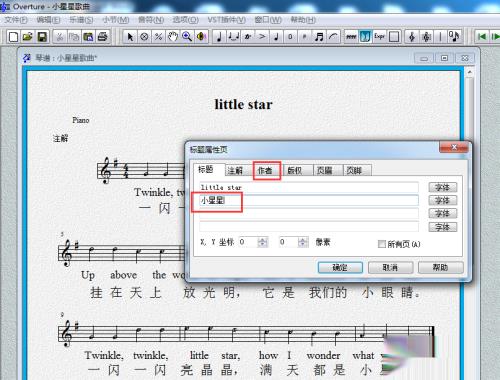Image resolution: width=500 pixels, height=380 pixels.
Task: Click the New document icon
Action: click(13, 37)
